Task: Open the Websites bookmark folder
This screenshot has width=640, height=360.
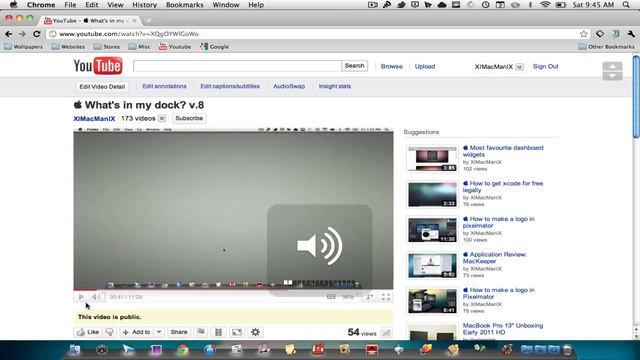Action: click(x=69, y=47)
